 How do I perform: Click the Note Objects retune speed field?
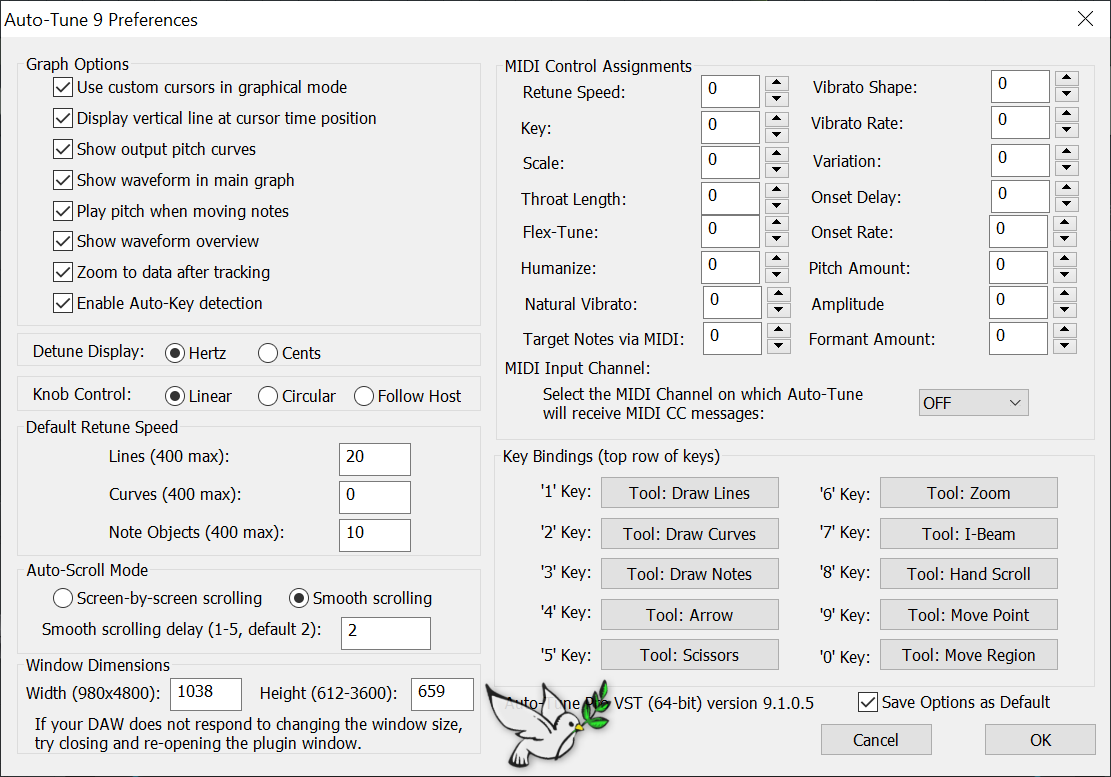(375, 535)
